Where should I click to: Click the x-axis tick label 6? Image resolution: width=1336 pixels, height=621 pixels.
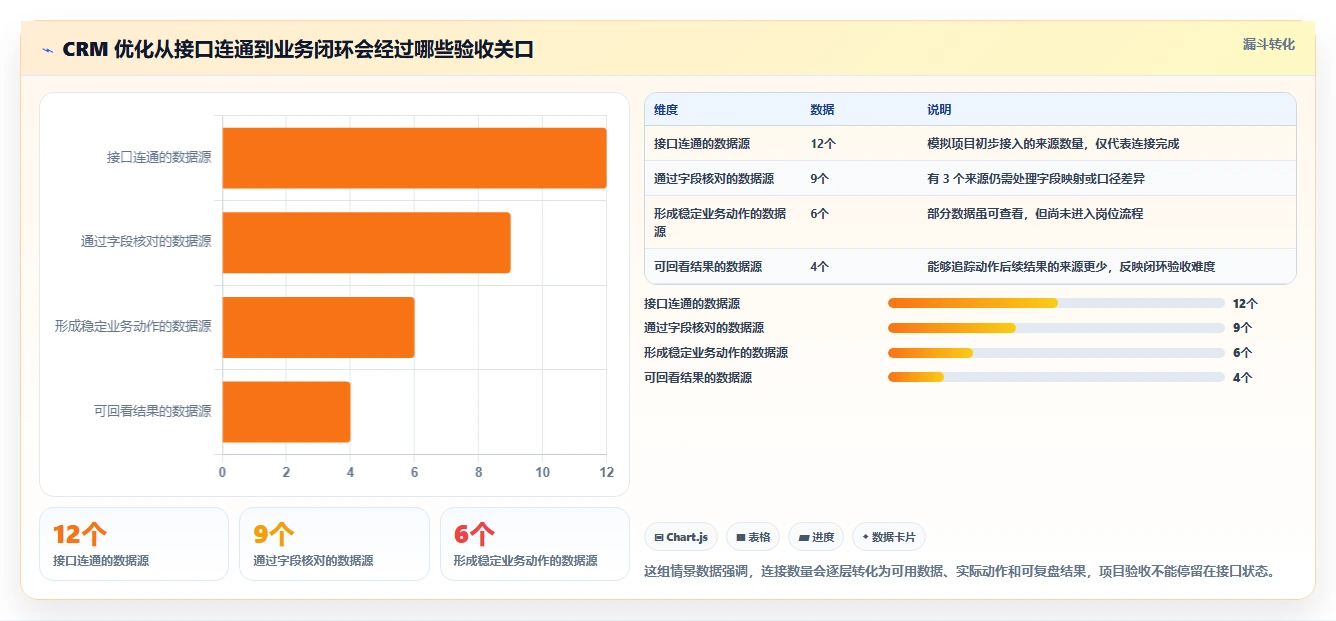click(414, 473)
